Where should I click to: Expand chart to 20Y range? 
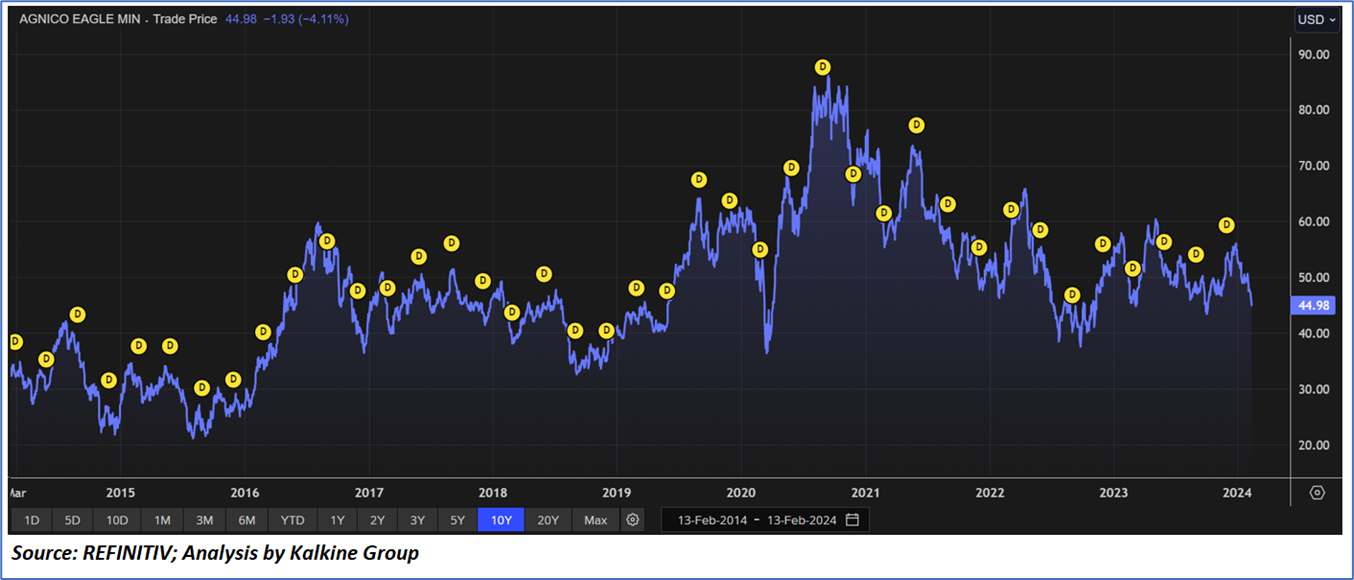(x=548, y=520)
